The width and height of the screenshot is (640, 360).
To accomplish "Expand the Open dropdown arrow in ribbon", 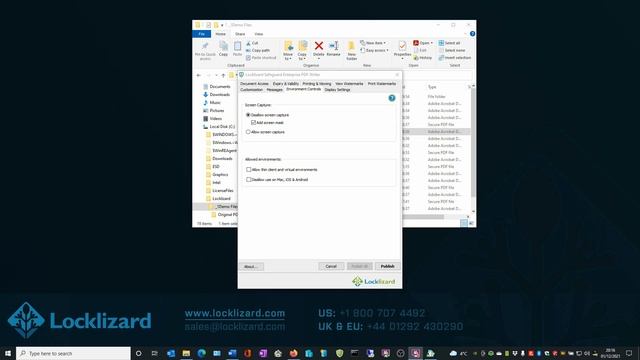I will (432, 43).
